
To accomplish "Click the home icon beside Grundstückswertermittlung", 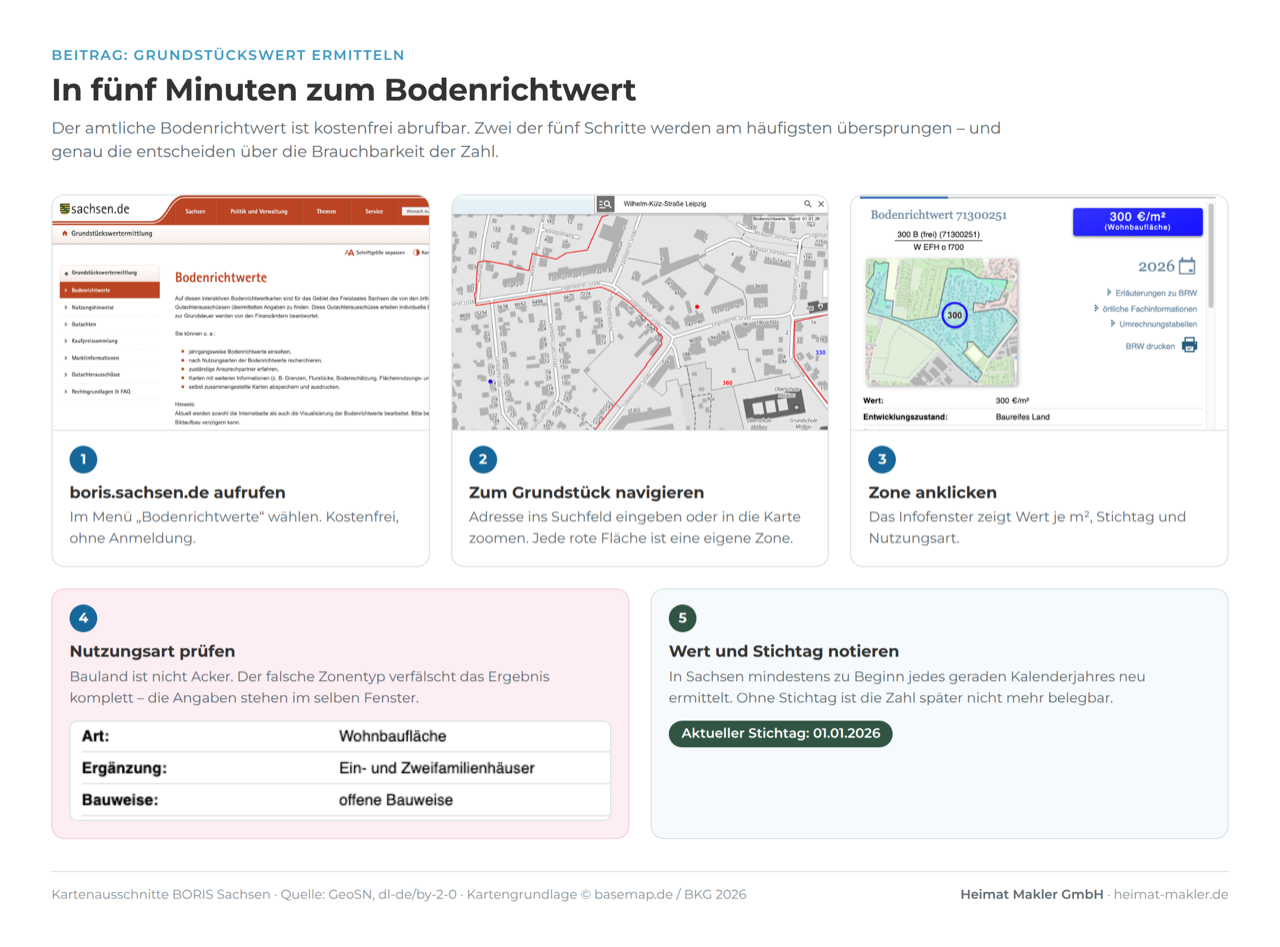I will pos(64,232).
